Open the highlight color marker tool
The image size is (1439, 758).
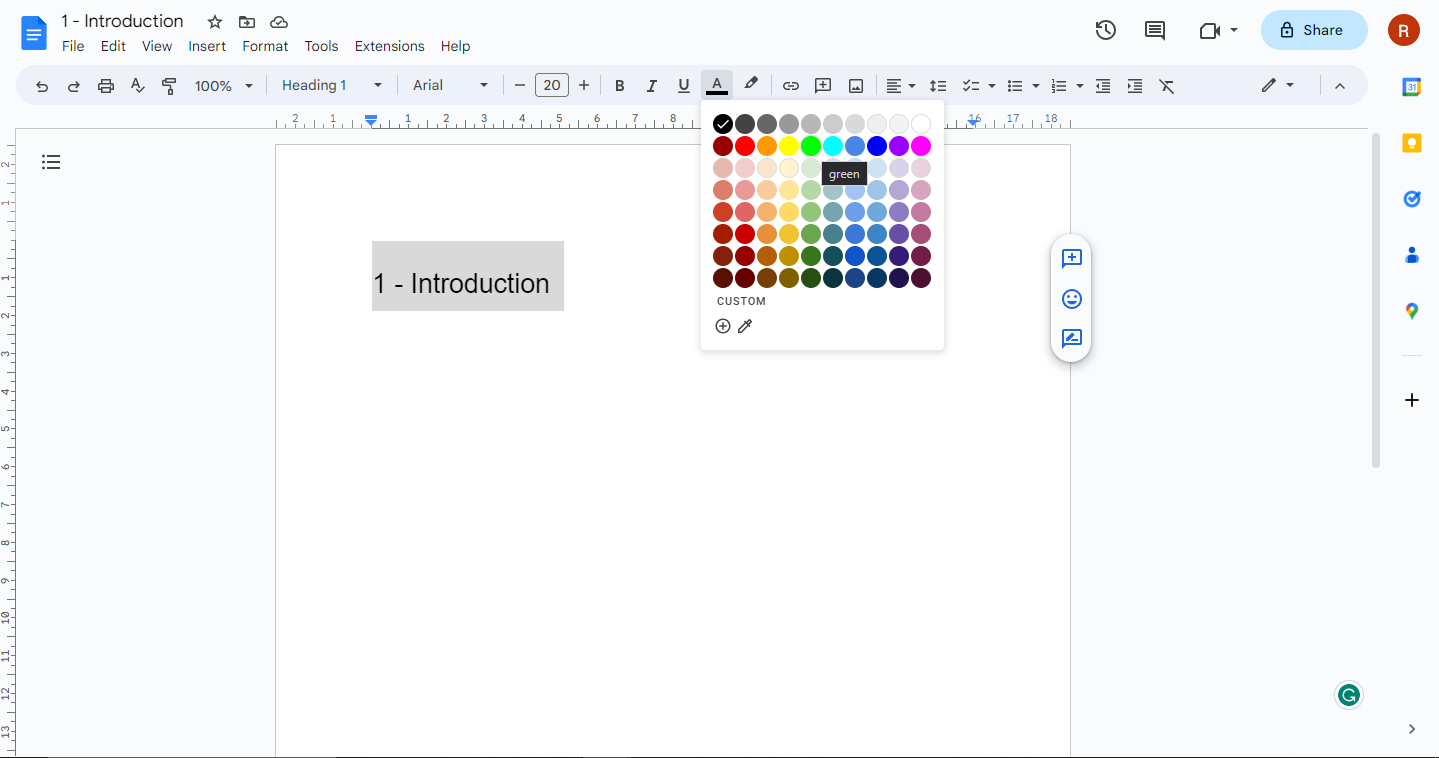(751, 85)
